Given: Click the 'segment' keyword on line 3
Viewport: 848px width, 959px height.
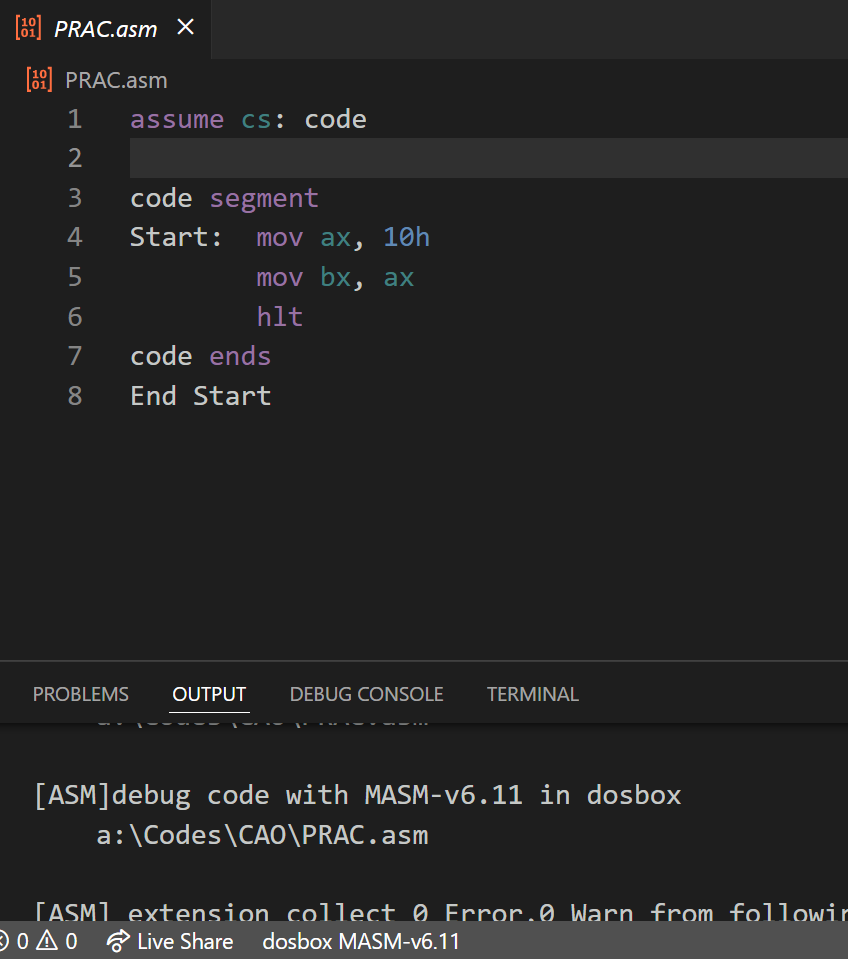Looking at the screenshot, I should tap(264, 198).
